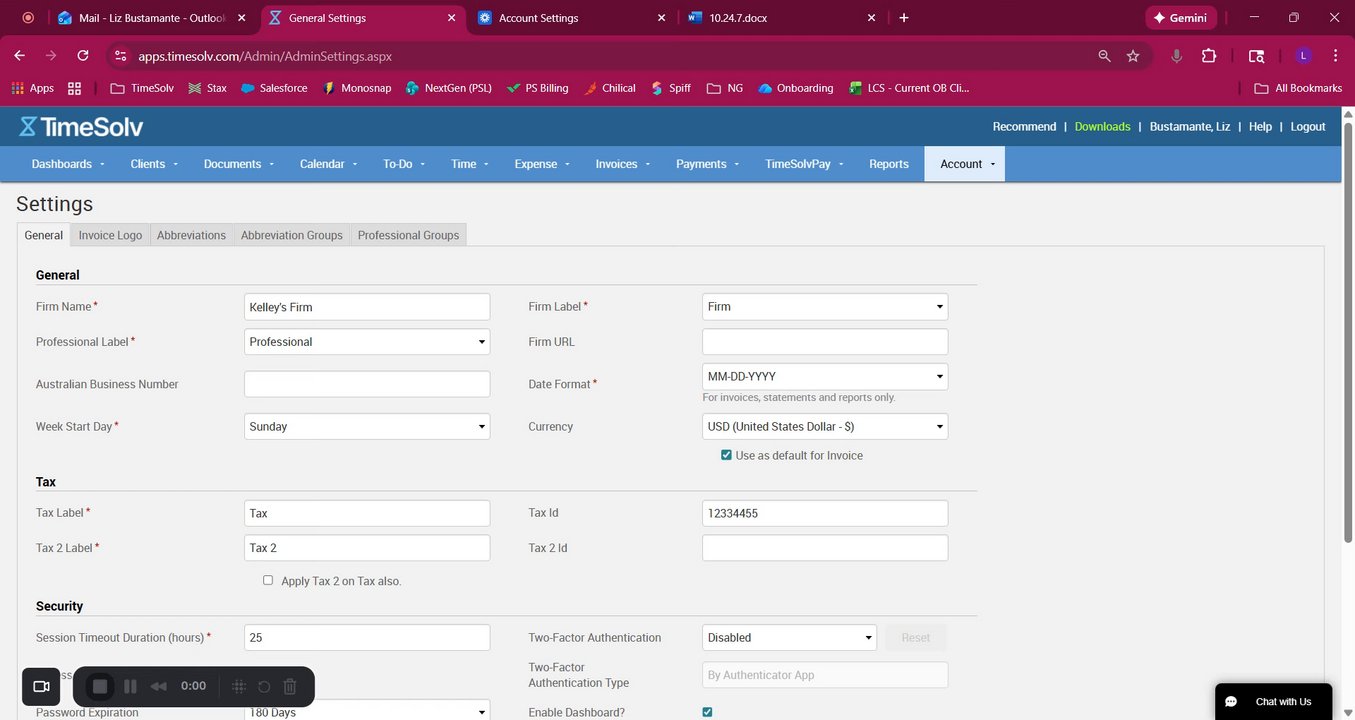Image resolution: width=1355 pixels, height=720 pixels.
Task: Open Currency dropdown
Action: [x=825, y=427]
